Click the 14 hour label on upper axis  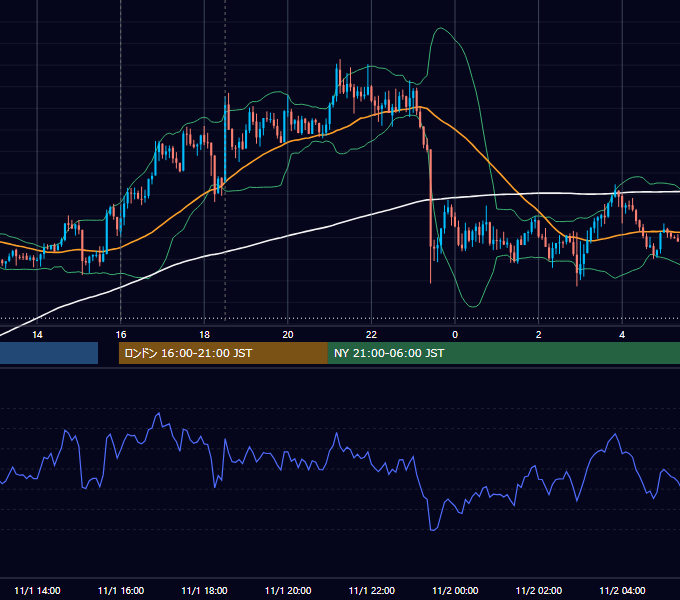point(37,335)
